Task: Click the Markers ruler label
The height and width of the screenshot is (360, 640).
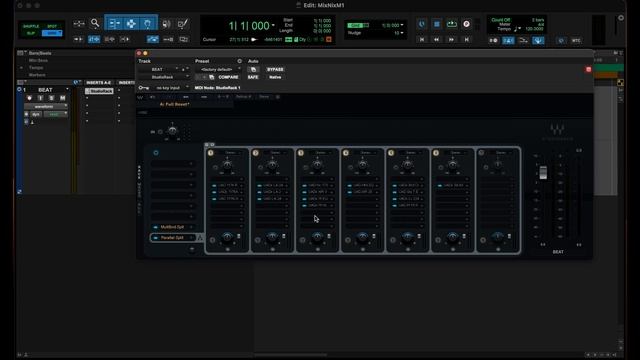Action: (37, 75)
